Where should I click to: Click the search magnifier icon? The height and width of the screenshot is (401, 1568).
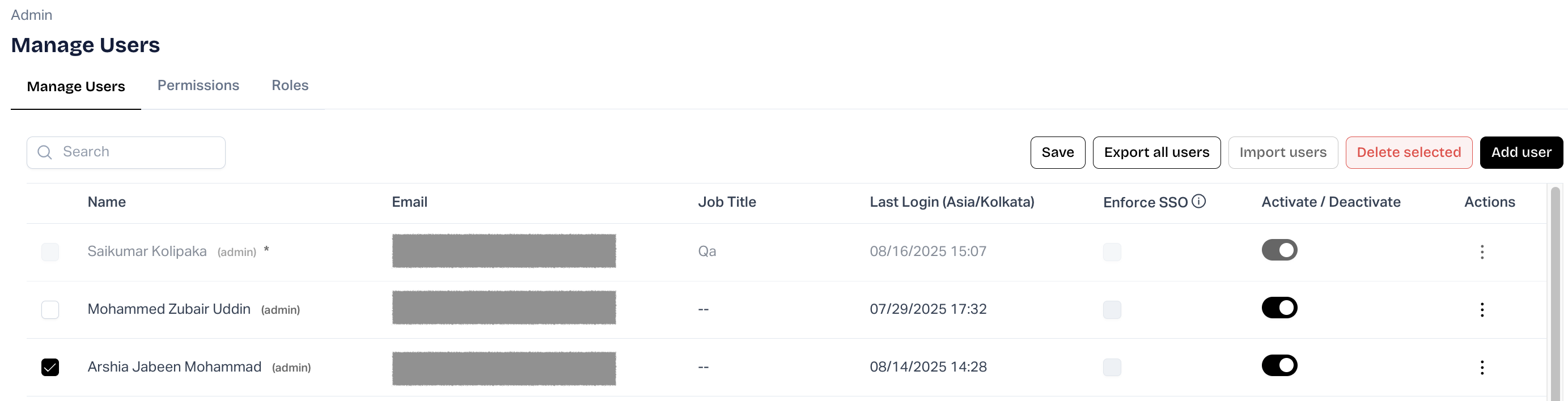[44, 152]
